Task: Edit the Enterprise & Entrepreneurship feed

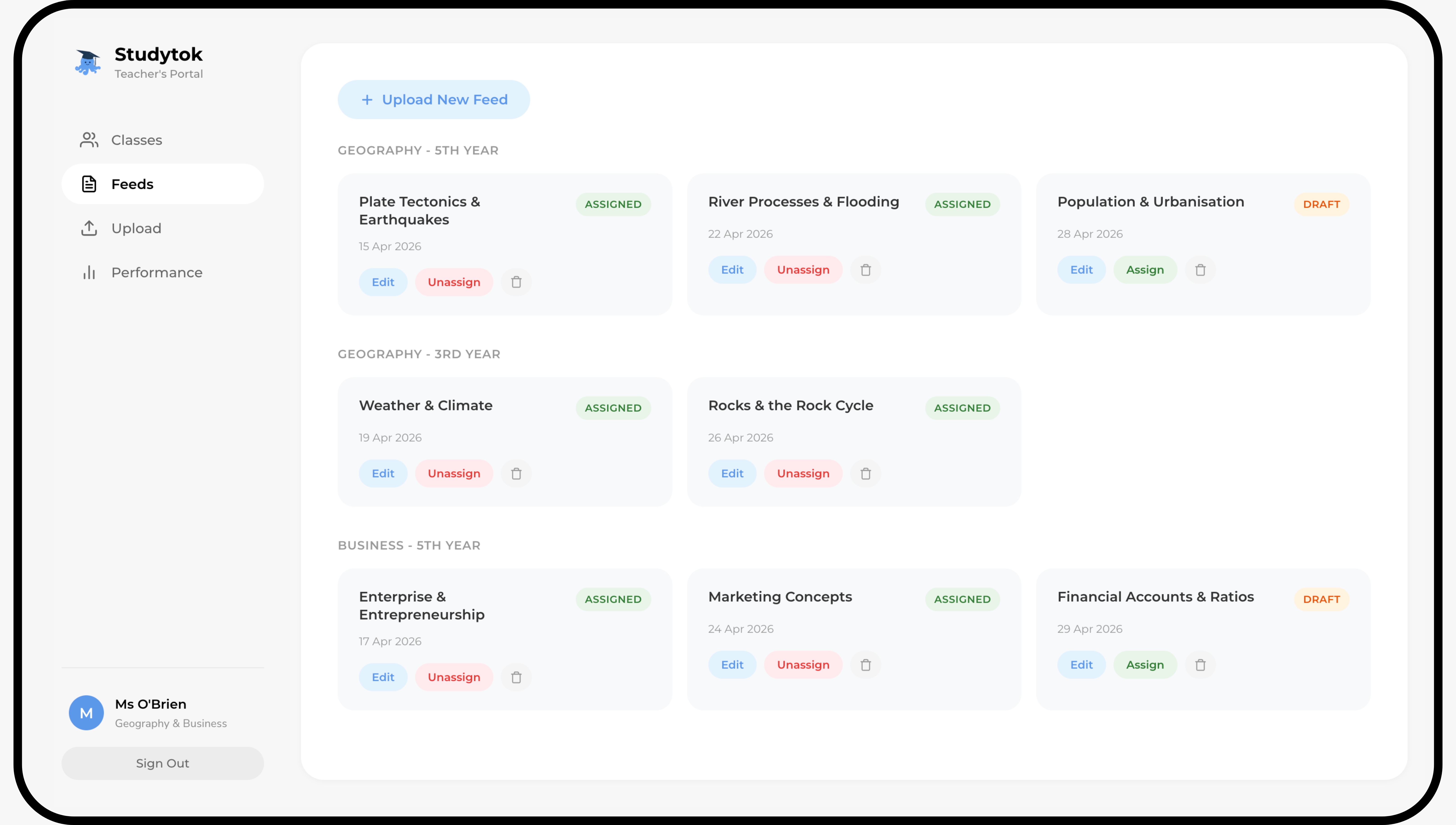Action: (x=383, y=677)
